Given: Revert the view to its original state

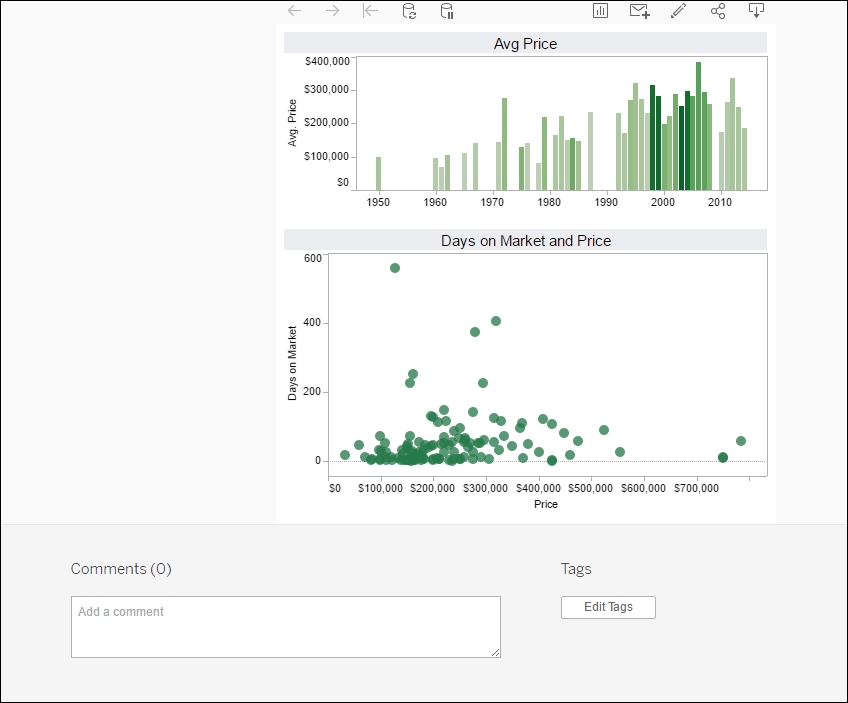Looking at the screenshot, I should point(369,11).
